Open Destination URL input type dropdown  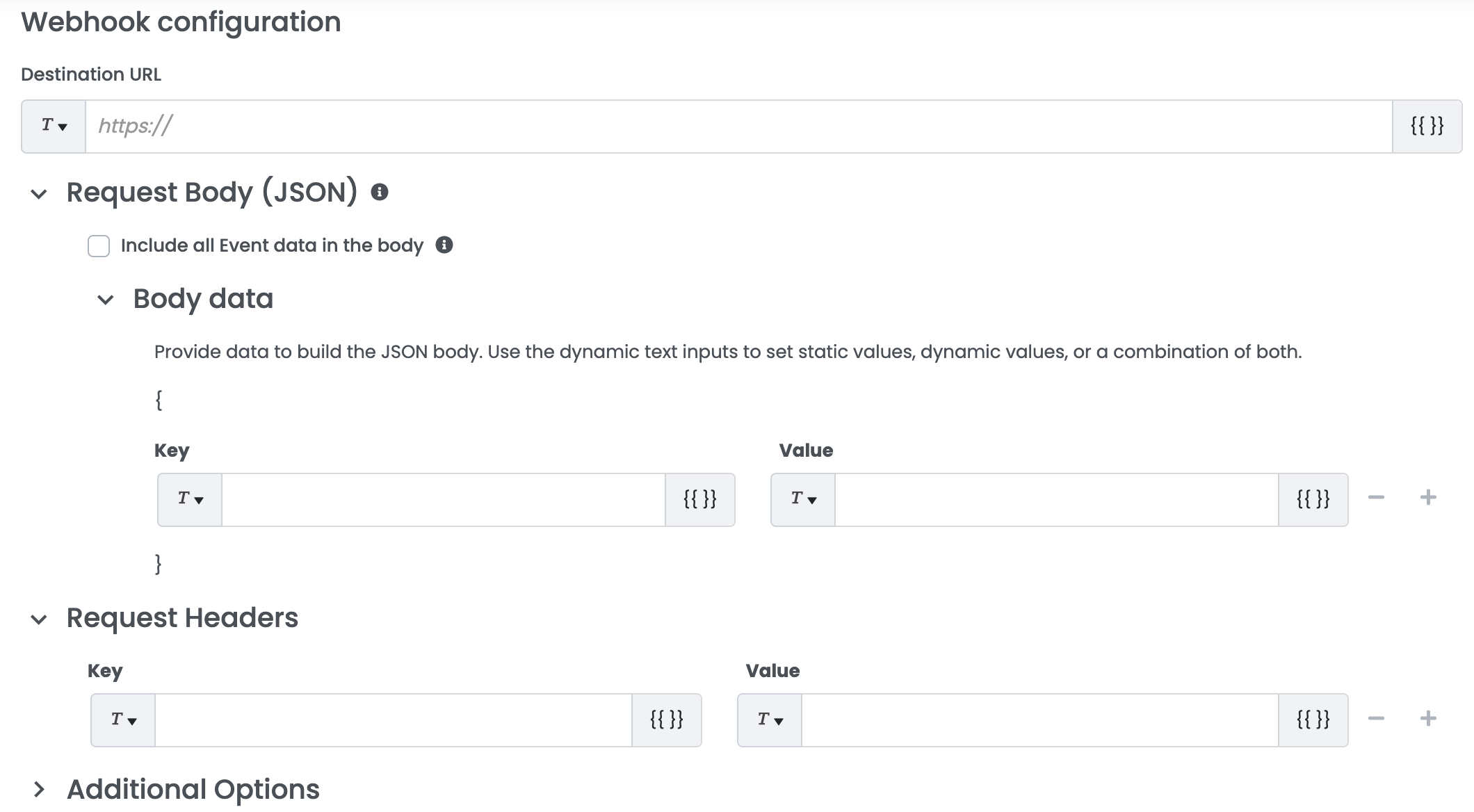pyautogui.click(x=54, y=126)
